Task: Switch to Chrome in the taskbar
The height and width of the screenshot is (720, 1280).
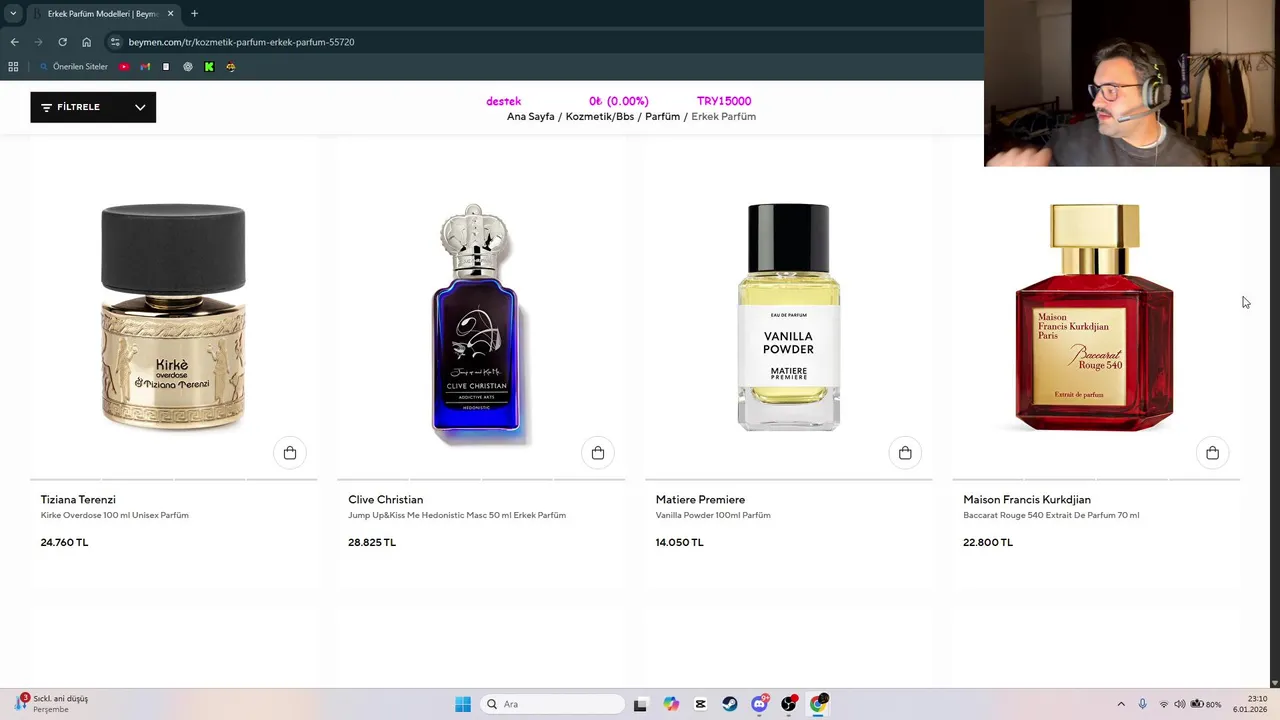Action: click(x=819, y=704)
